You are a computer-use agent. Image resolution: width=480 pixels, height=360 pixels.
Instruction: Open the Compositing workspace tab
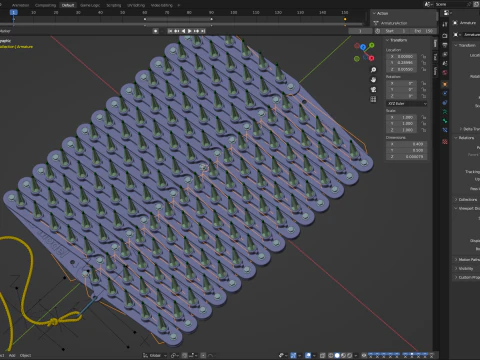(x=45, y=5)
